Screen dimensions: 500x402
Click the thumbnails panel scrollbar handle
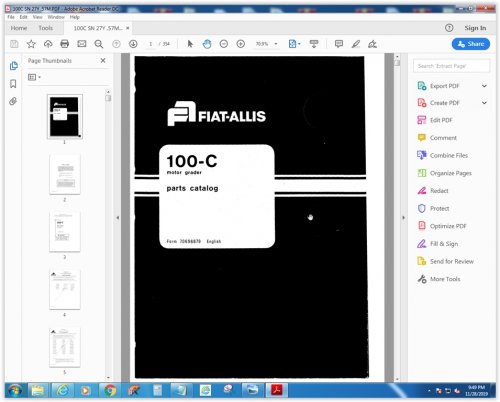pos(108,98)
